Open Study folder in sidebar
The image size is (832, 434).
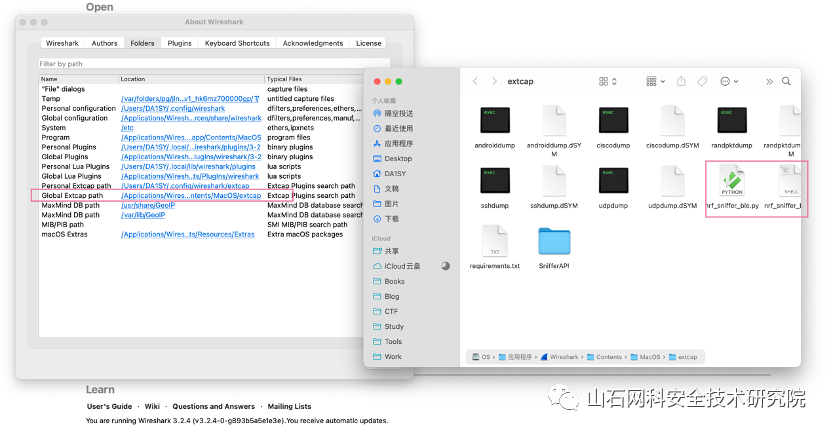coord(388,326)
